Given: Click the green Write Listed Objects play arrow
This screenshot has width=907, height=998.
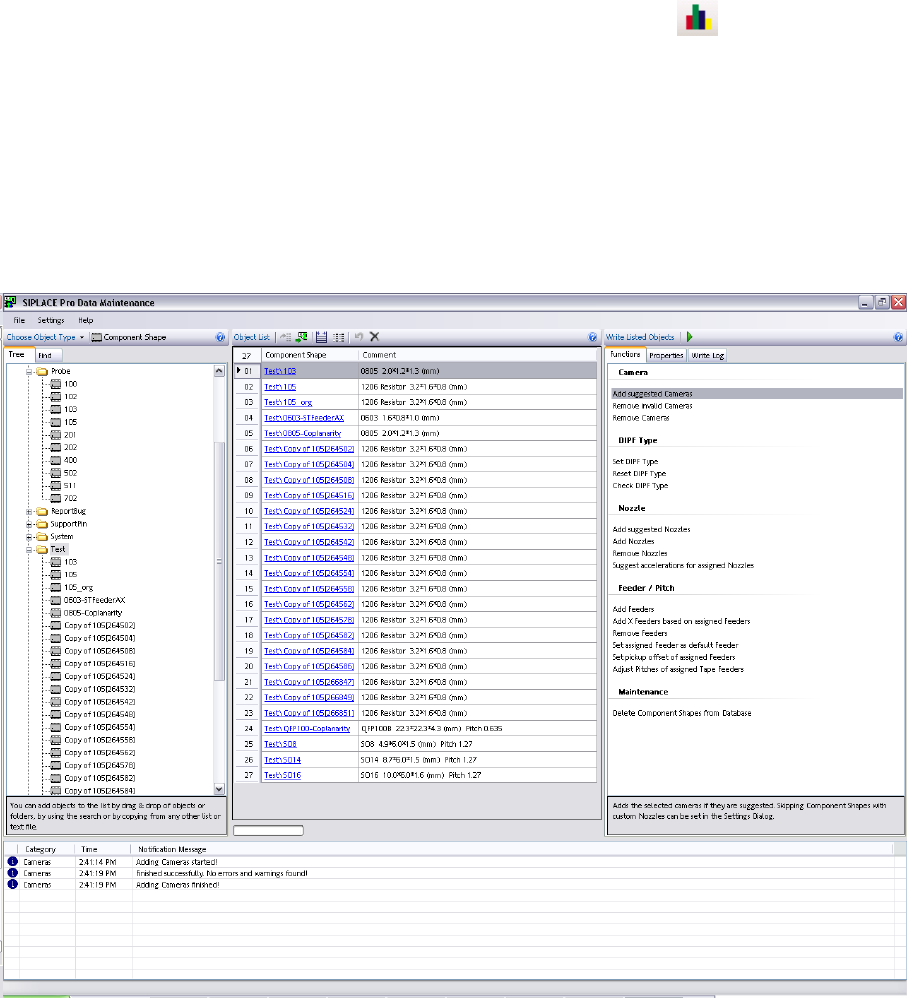Looking at the screenshot, I should 690,337.
